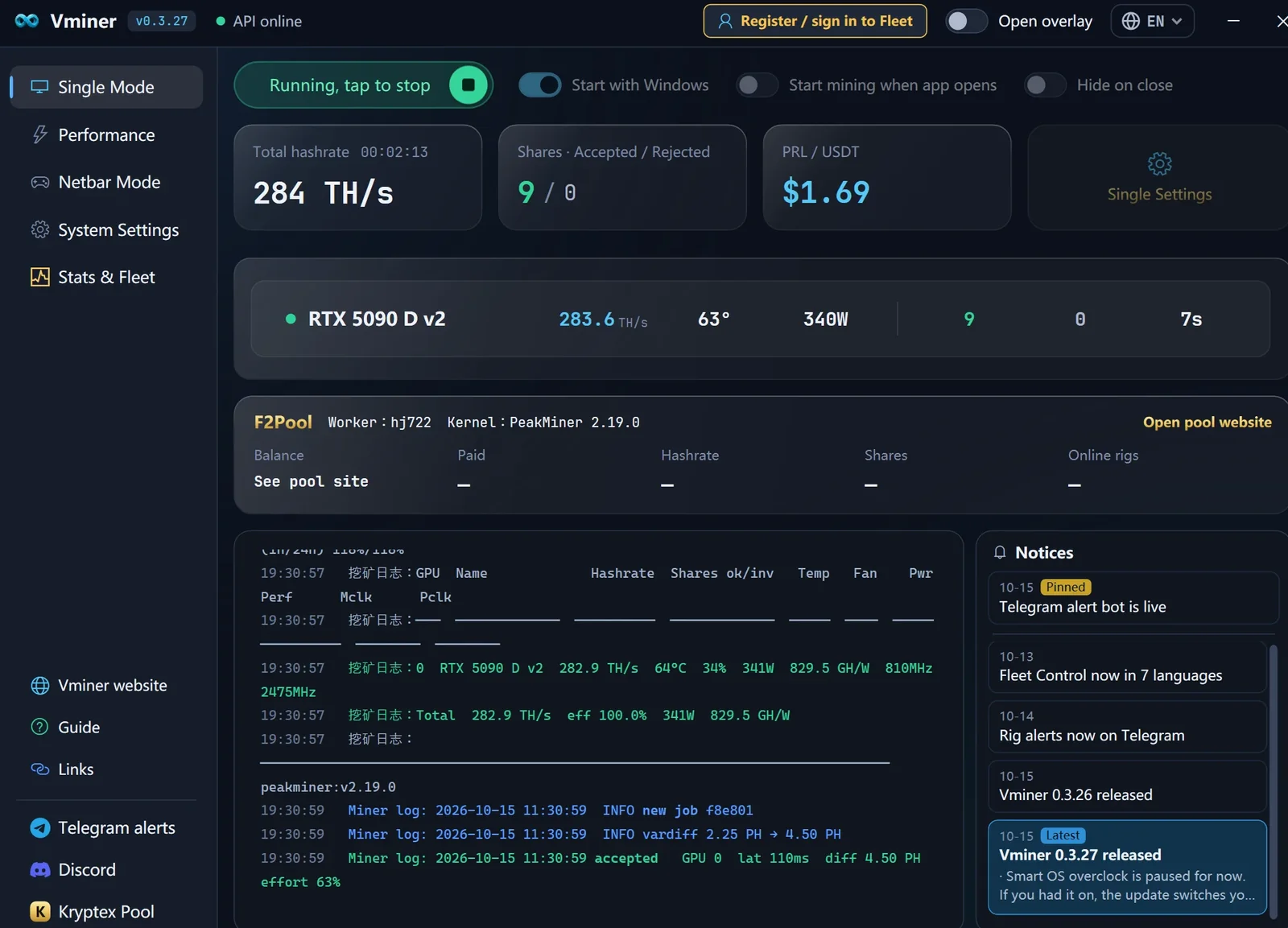This screenshot has height=928, width=1288.
Task: Click Open pool website link
Action: coord(1207,422)
